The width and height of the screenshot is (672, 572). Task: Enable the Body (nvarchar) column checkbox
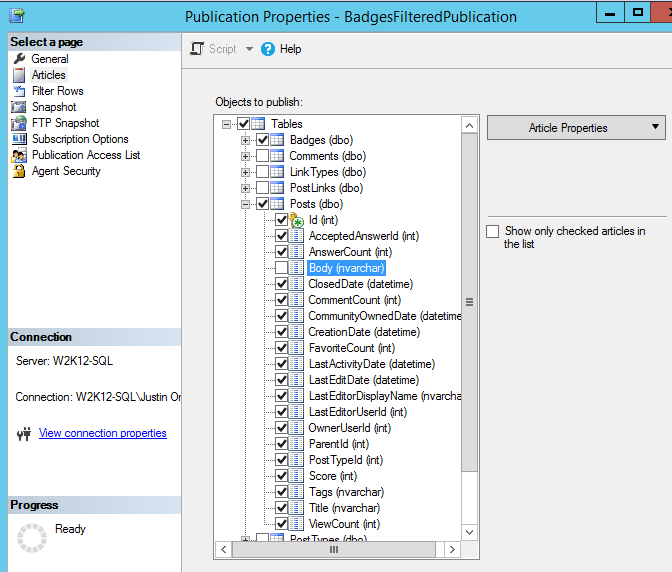coord(282,268)
